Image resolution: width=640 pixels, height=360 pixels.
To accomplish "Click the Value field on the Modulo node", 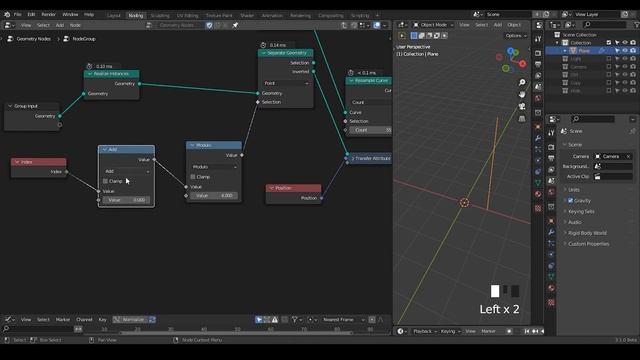I will coord(214,196).
